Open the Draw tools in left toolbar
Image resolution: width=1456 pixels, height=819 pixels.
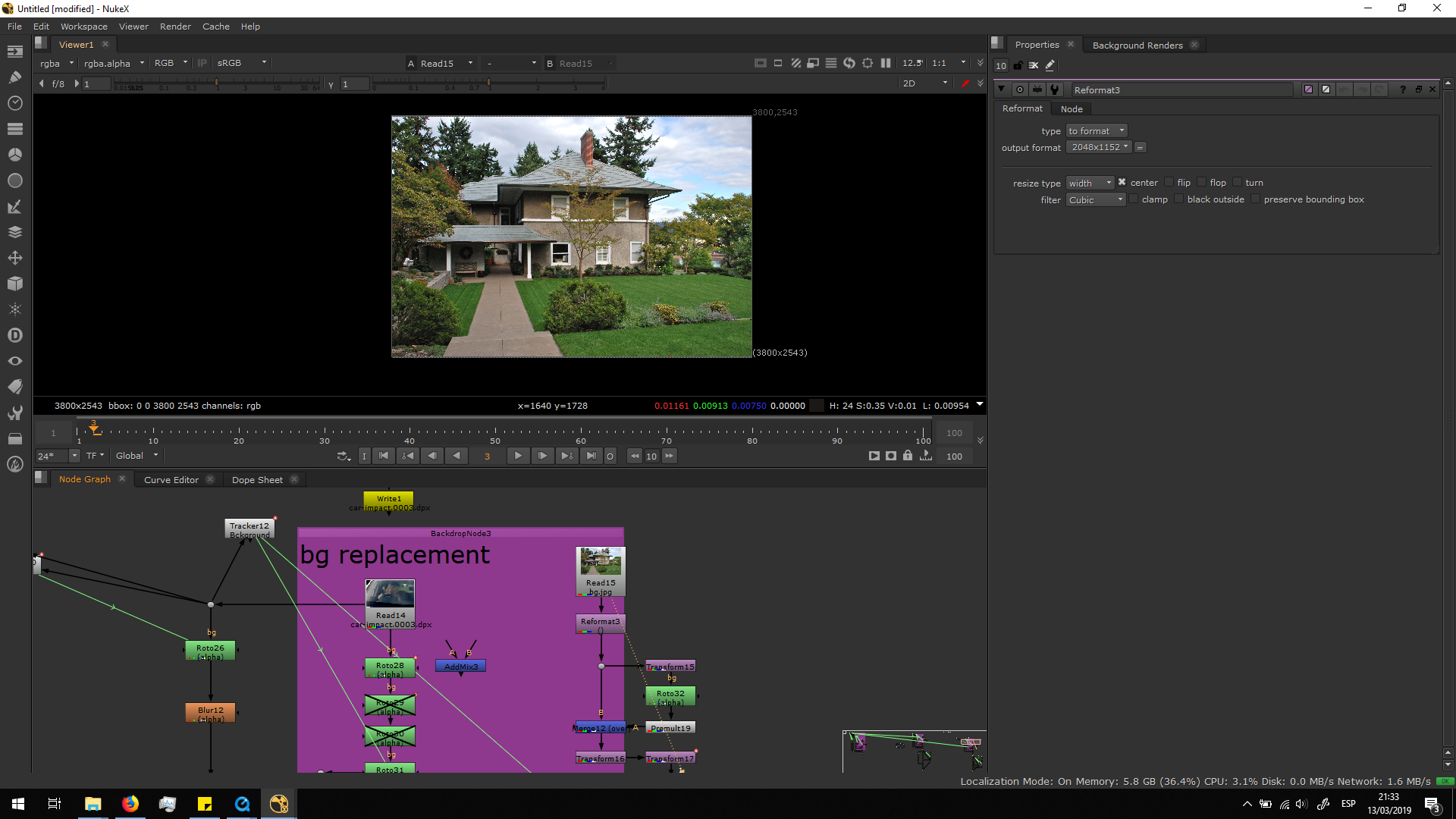point(14,77)
